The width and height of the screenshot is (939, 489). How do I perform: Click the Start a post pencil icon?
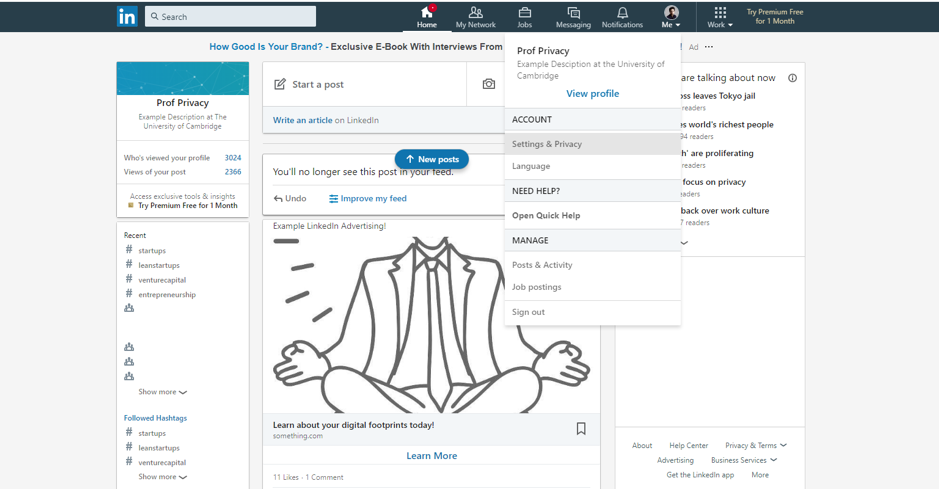coord(280,84)
